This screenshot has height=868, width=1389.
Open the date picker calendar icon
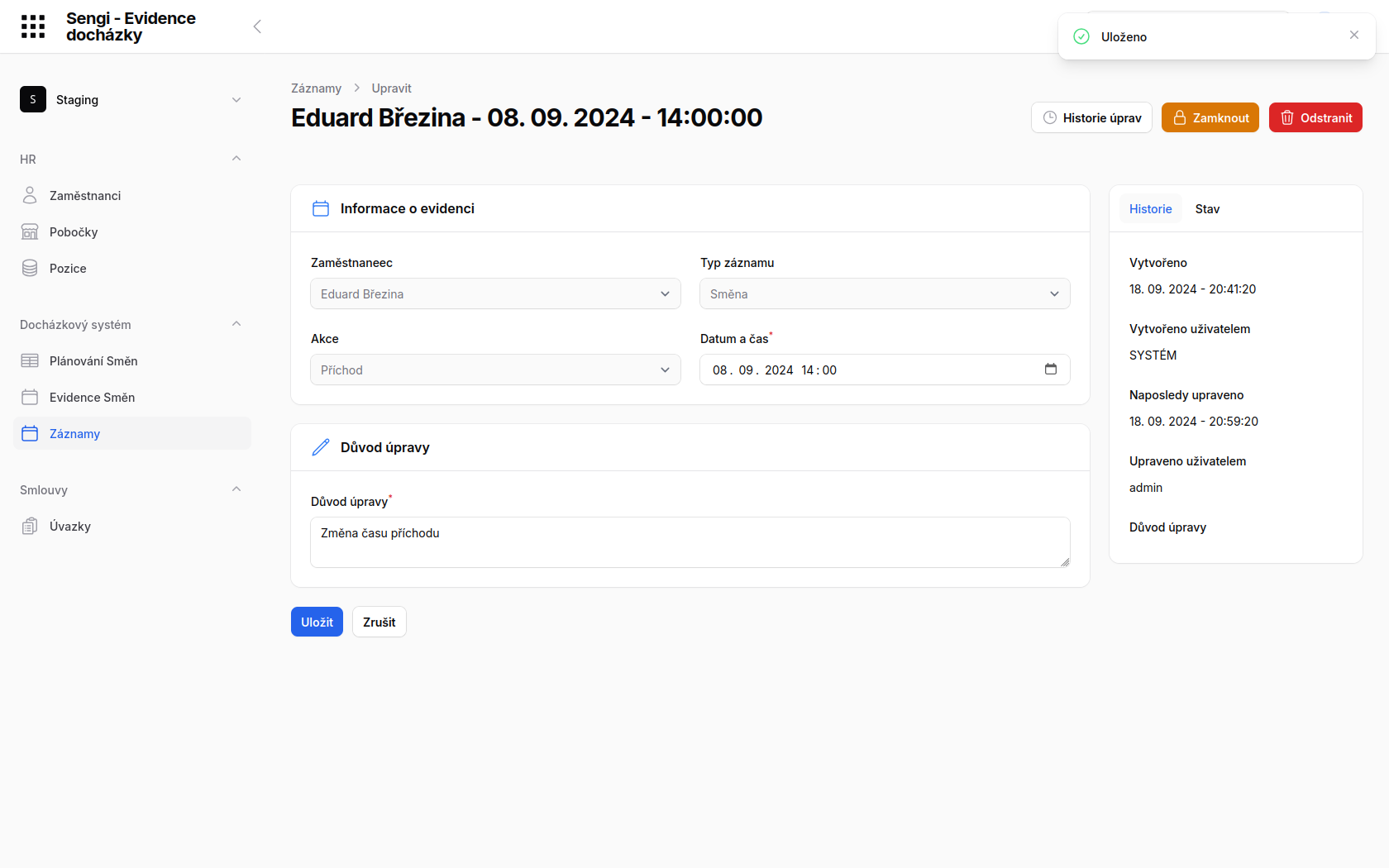1051,369
